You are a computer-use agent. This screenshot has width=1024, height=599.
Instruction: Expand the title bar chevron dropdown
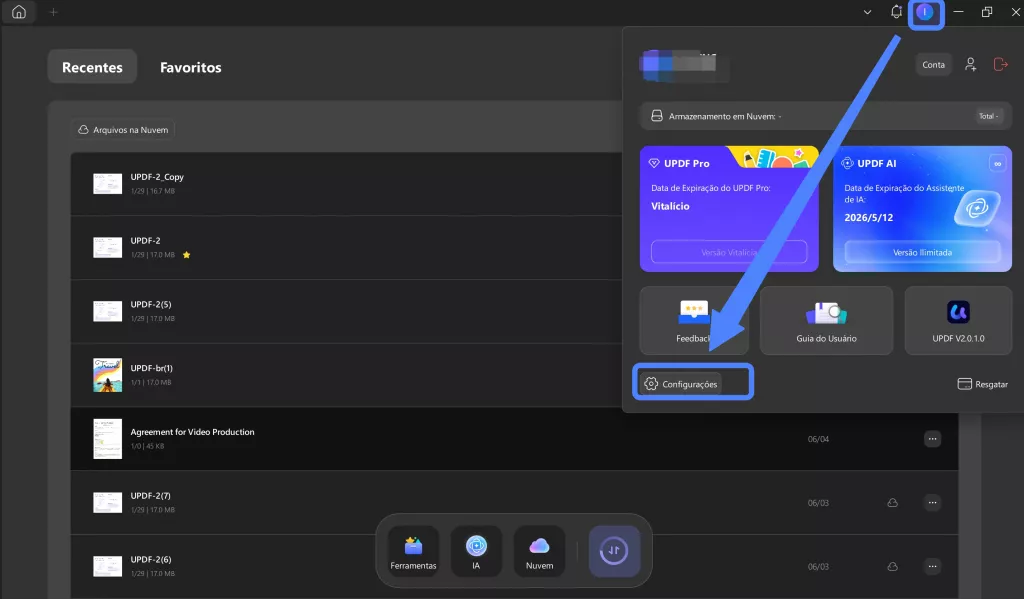tap(867, 12)
